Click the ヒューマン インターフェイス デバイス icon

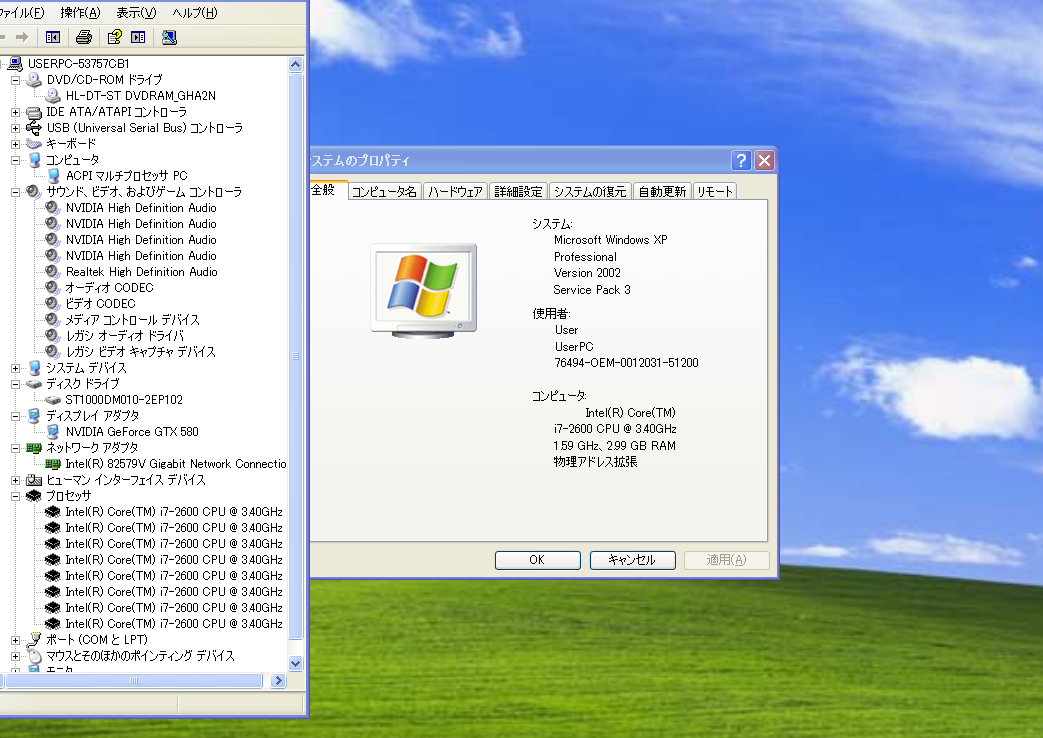(x=34, y=480)
